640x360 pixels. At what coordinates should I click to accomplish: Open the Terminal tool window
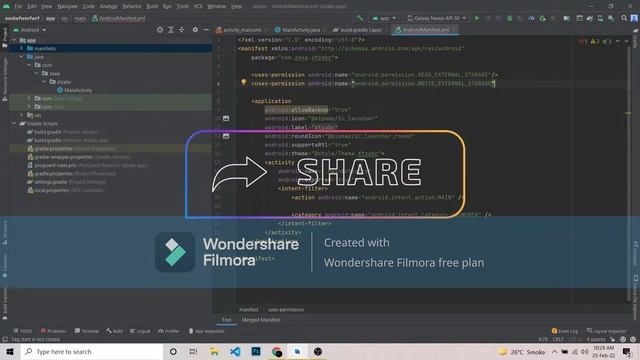pyautogui.click(x=87, y=331)
